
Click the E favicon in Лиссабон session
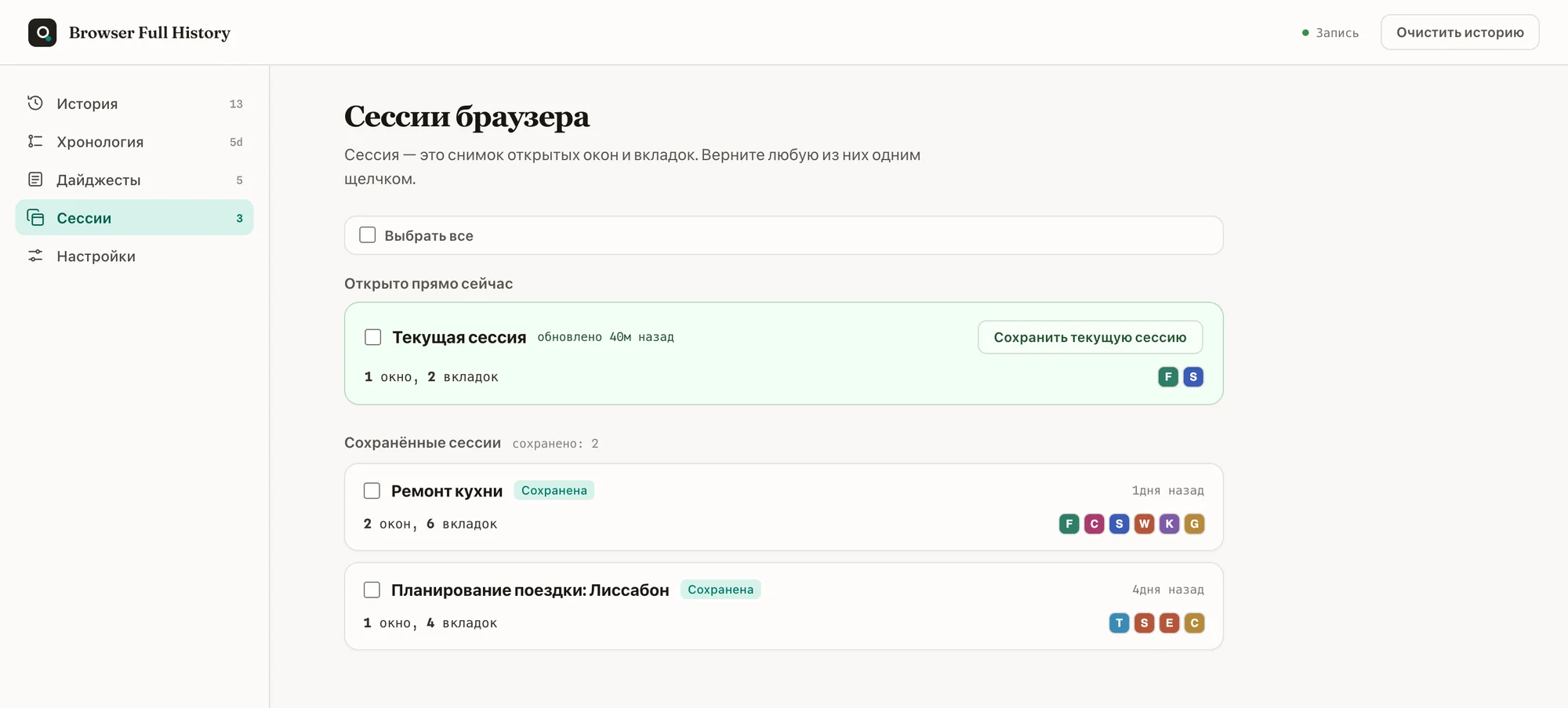pos(1170,623)
